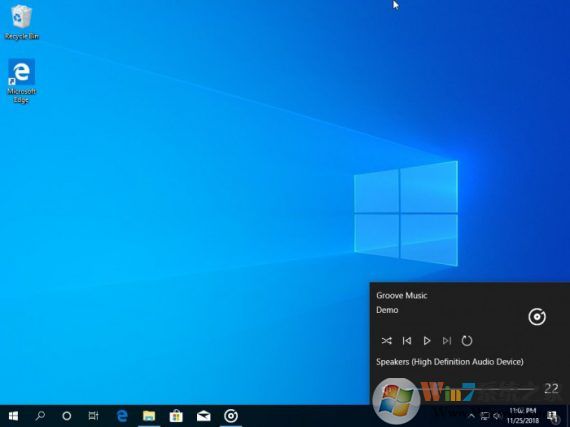Open Microsoft Store from the taskbar

click(x=176, y=416)
